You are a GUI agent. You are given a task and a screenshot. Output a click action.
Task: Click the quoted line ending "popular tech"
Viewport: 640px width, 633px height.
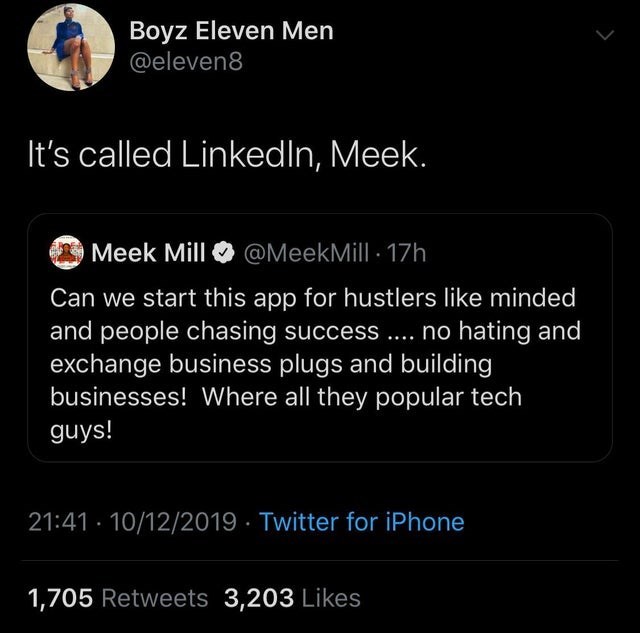(x=286, y=396)
